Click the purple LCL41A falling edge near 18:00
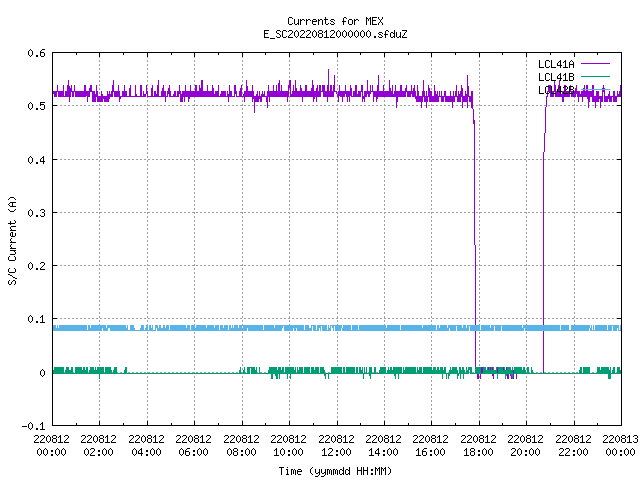This screenshot has height=480, width=640. (x=475, y=237)
